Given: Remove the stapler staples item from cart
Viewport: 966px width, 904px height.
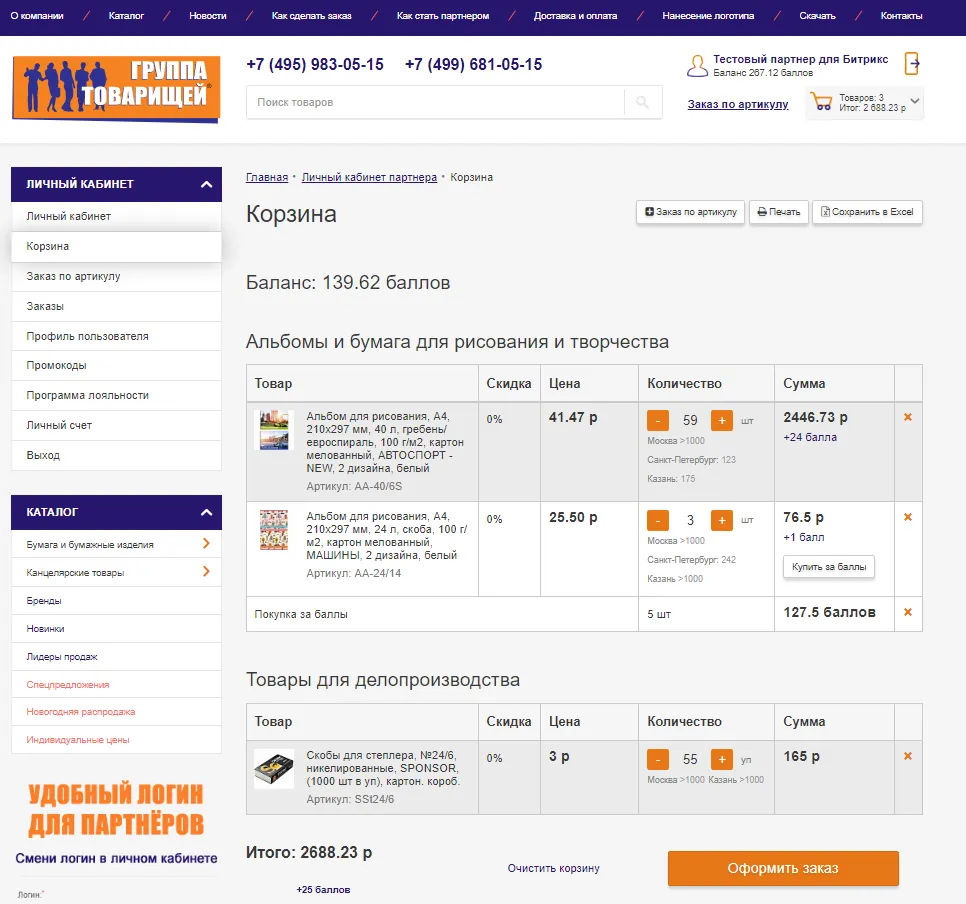Looking at the screenshot, I should pos(908,756).
